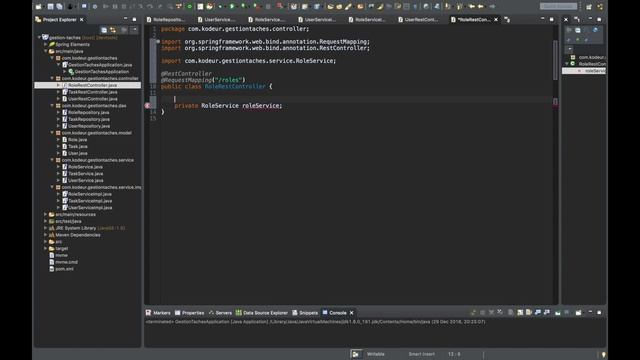
Task: Select RoleServiceImpl.java in the tree
Action: pos(89,194)
